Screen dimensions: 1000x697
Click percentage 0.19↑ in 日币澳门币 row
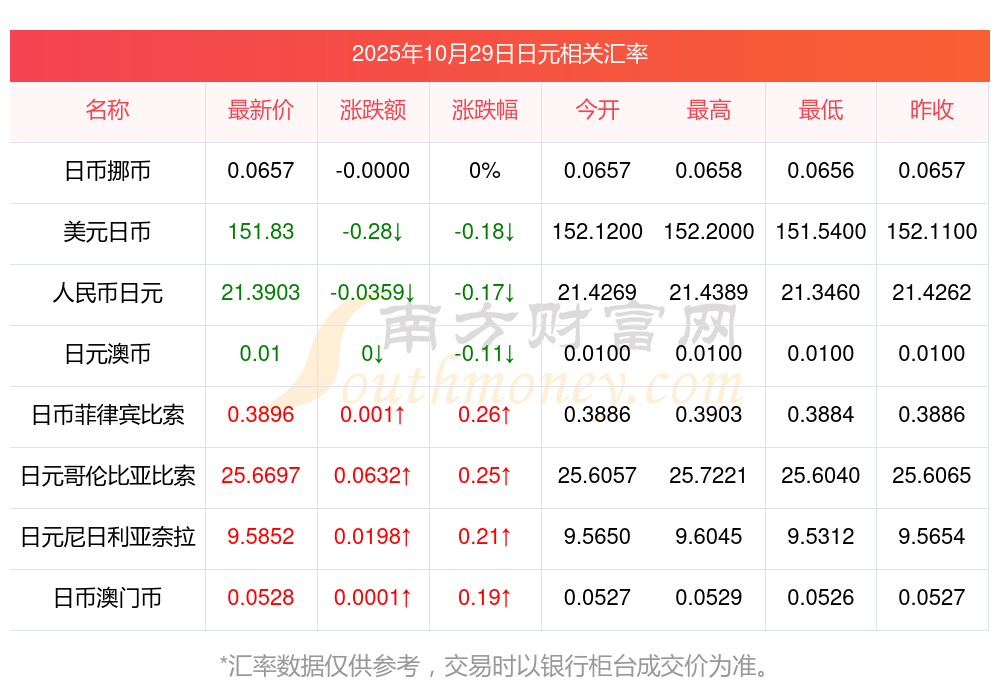click(x=485, y=598)
